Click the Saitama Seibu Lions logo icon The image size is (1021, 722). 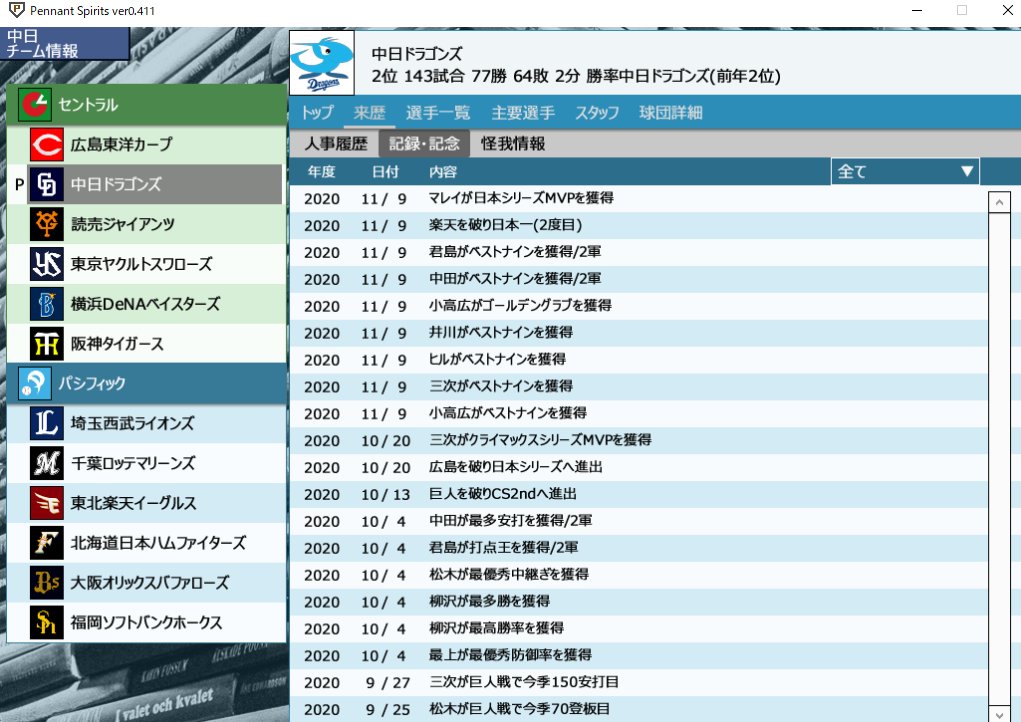47,423
